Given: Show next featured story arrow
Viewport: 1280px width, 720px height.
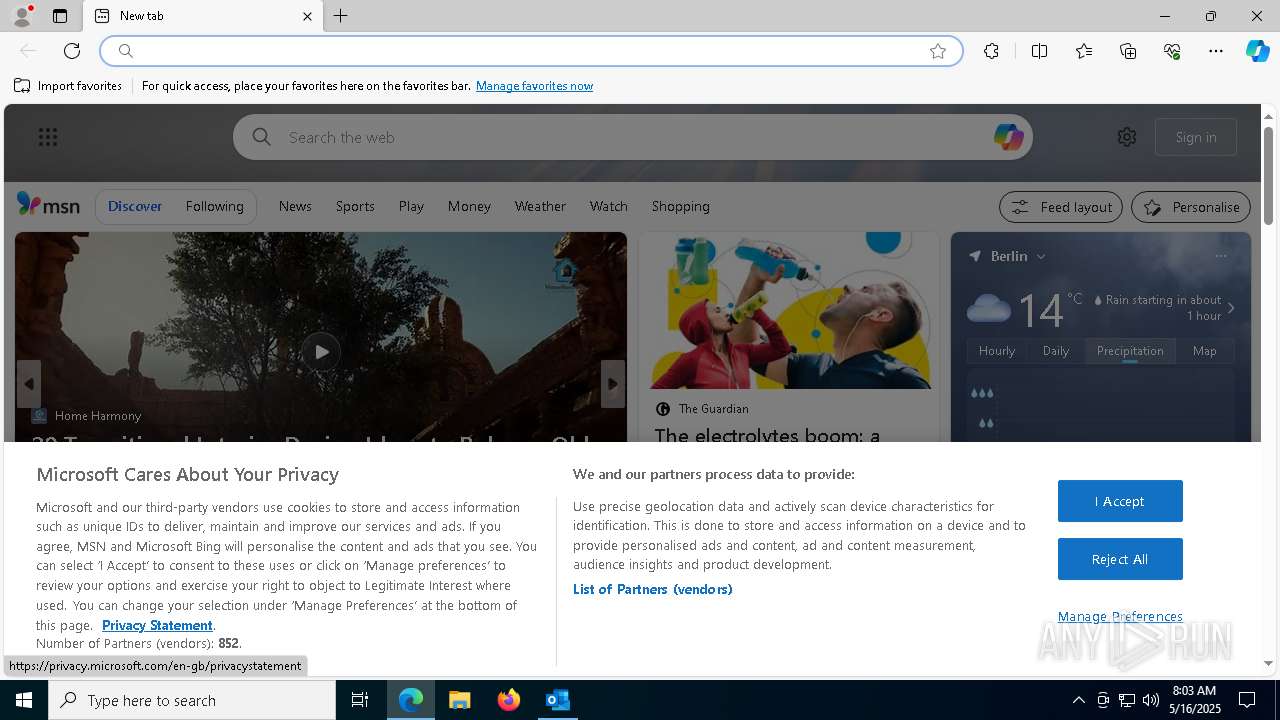Looking at the screenshot, I should 613,384.
